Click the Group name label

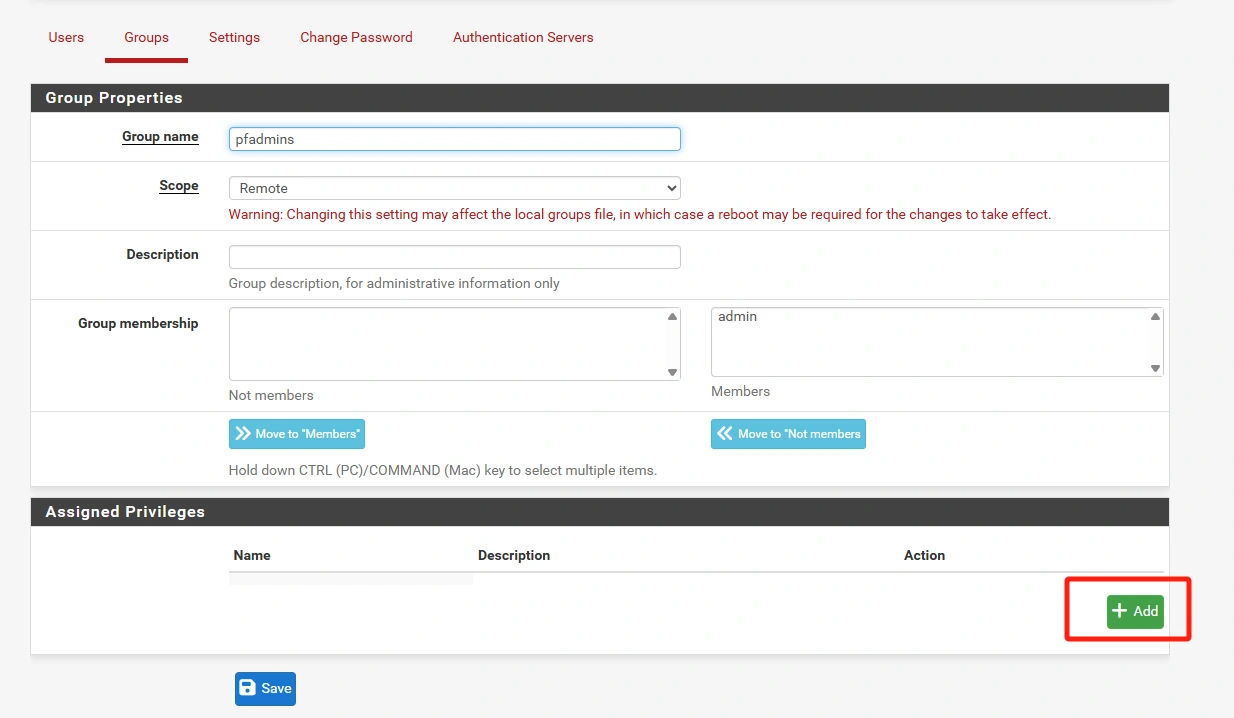pyautogui.click(x=160, y=137)
